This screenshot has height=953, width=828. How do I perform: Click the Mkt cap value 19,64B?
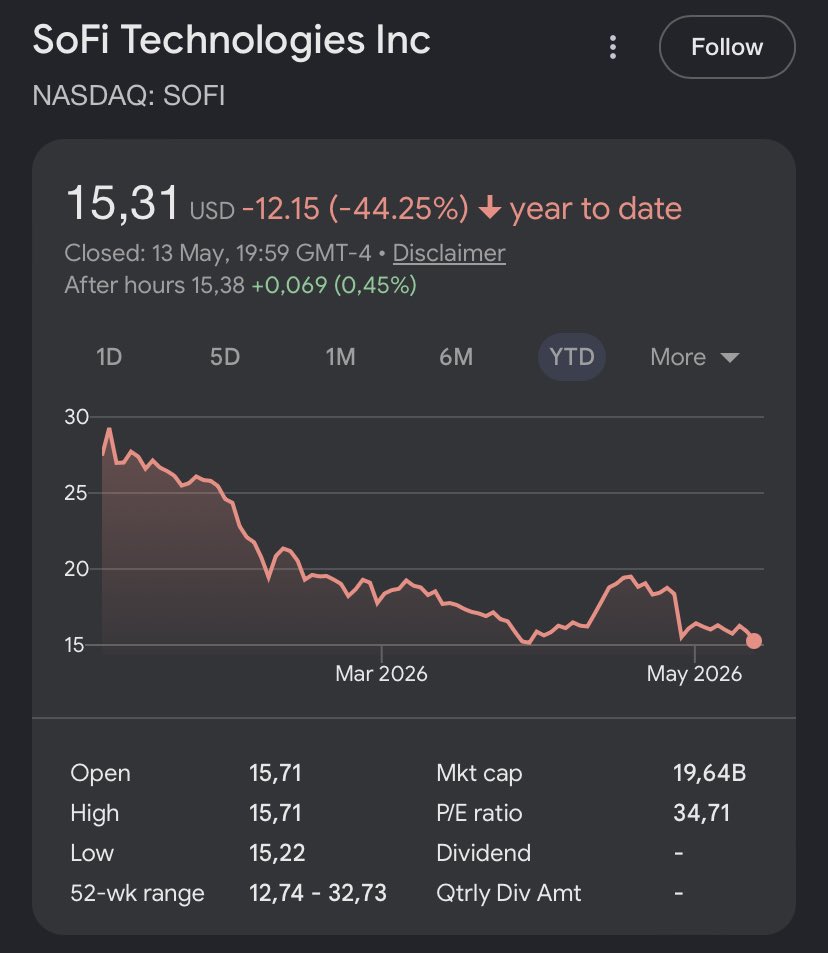[x=709, y=773]
